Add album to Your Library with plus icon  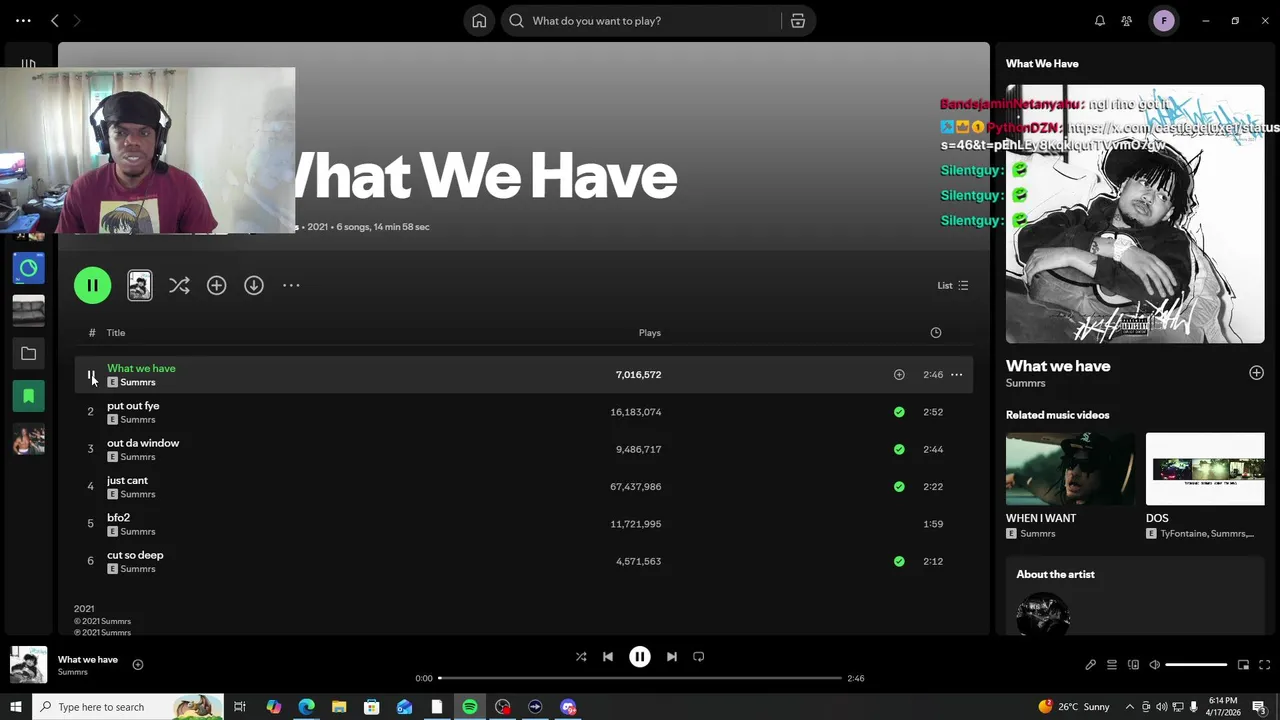[x=217, y=286]
